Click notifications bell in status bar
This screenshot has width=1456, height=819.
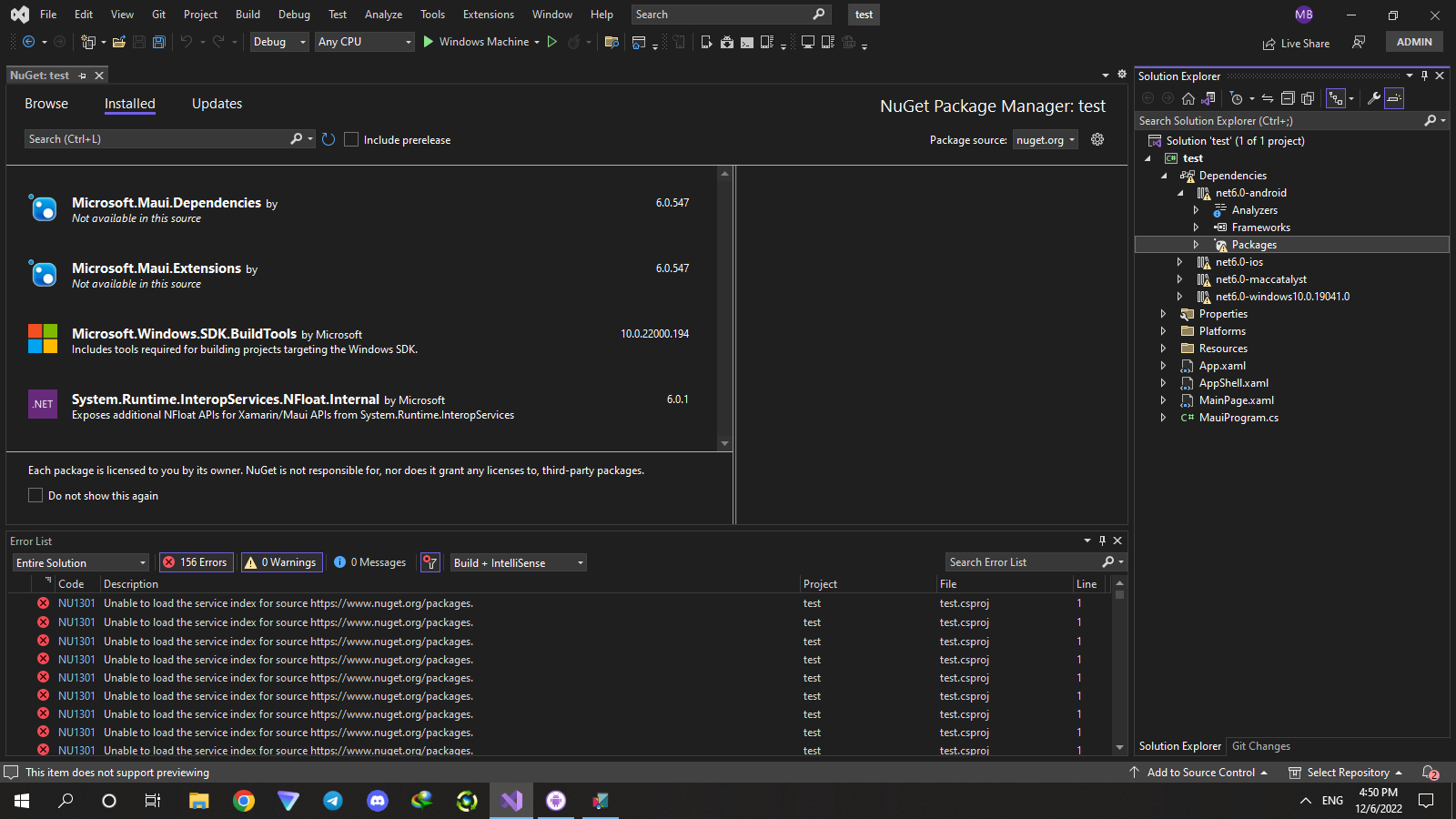(x=1430, y=773)
